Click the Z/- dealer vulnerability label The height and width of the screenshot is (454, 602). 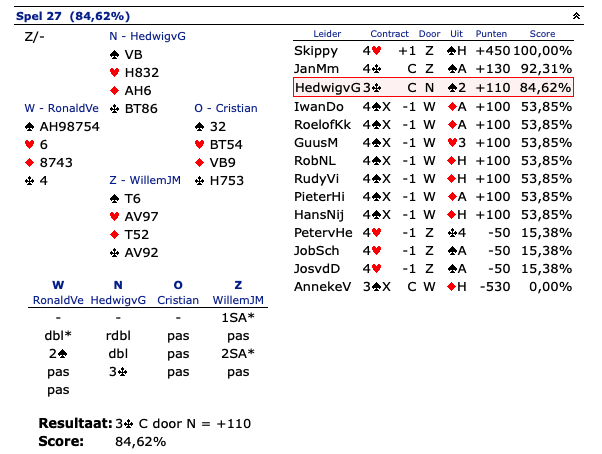(x=35, y=37)
